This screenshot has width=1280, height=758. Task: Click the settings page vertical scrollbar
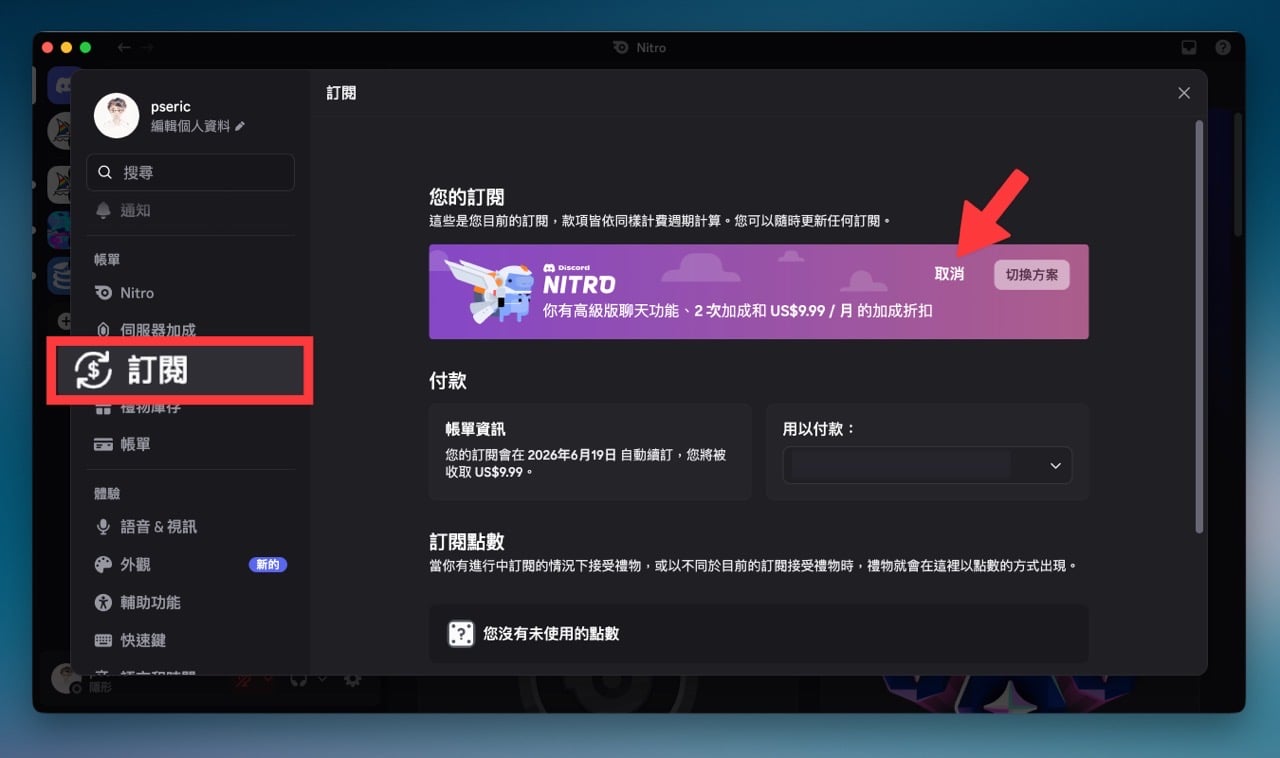tap(1199, 327)
